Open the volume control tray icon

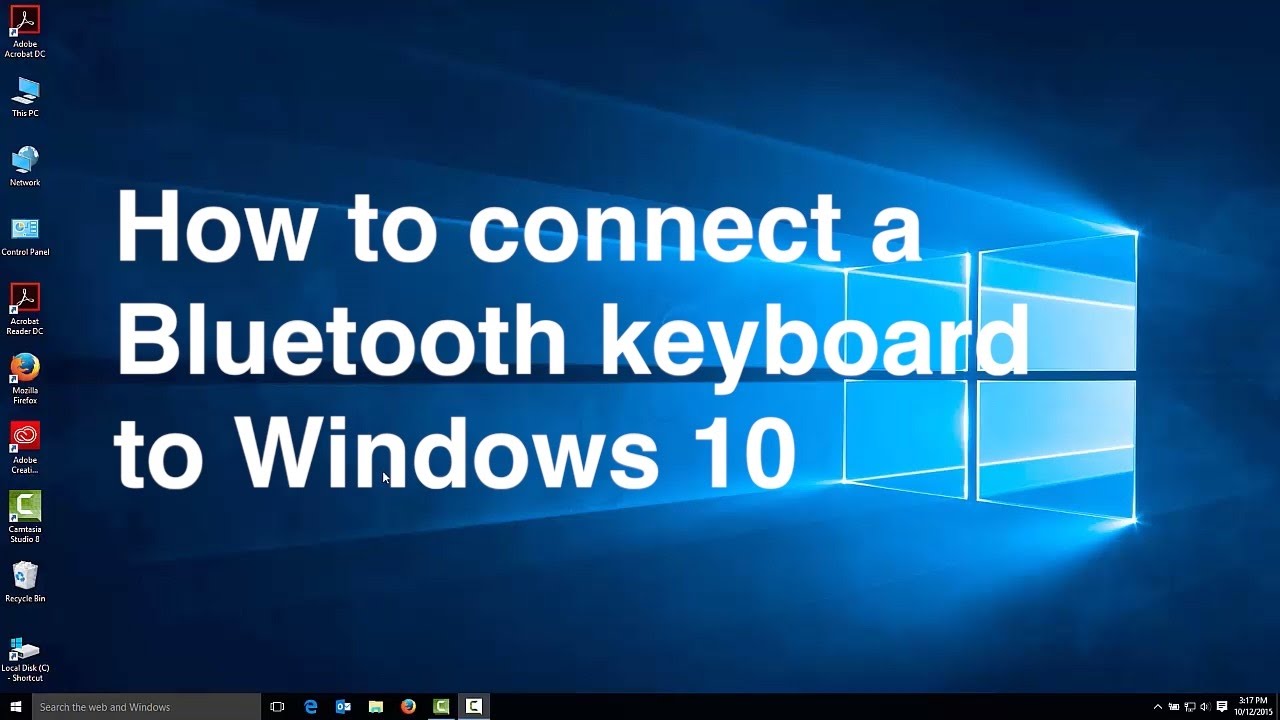point(1206,707)
